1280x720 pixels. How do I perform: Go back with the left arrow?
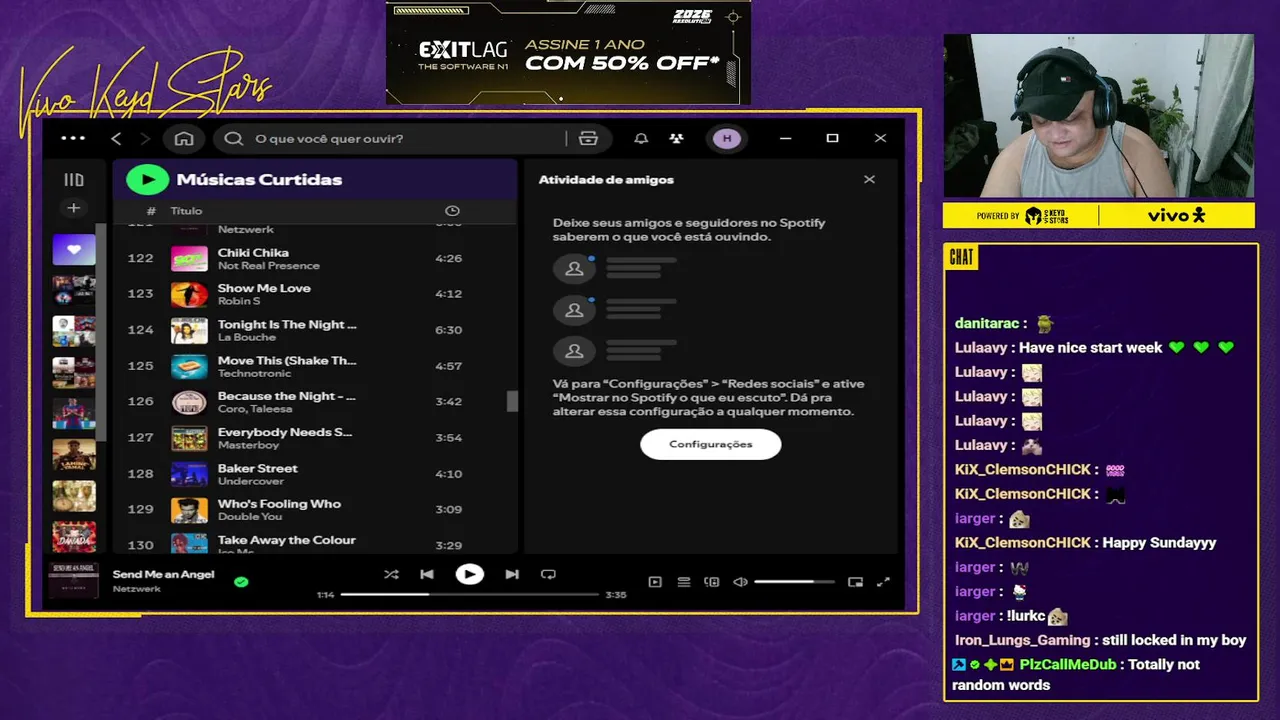click(x=116, y=138)
